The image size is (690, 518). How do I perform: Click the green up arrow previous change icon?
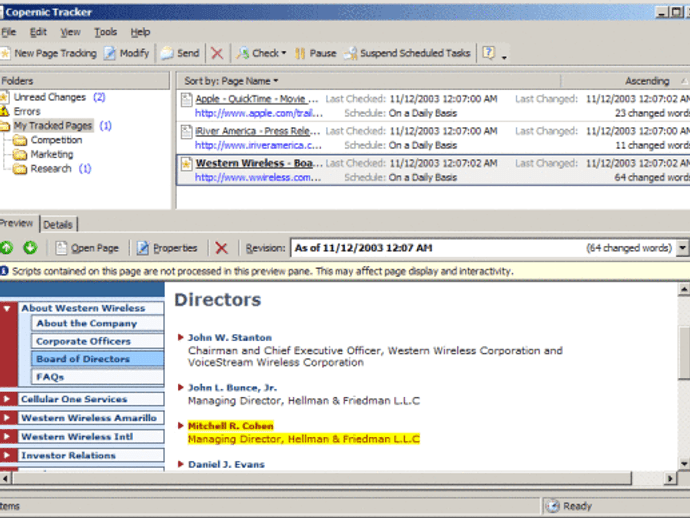tap(7, 248)
